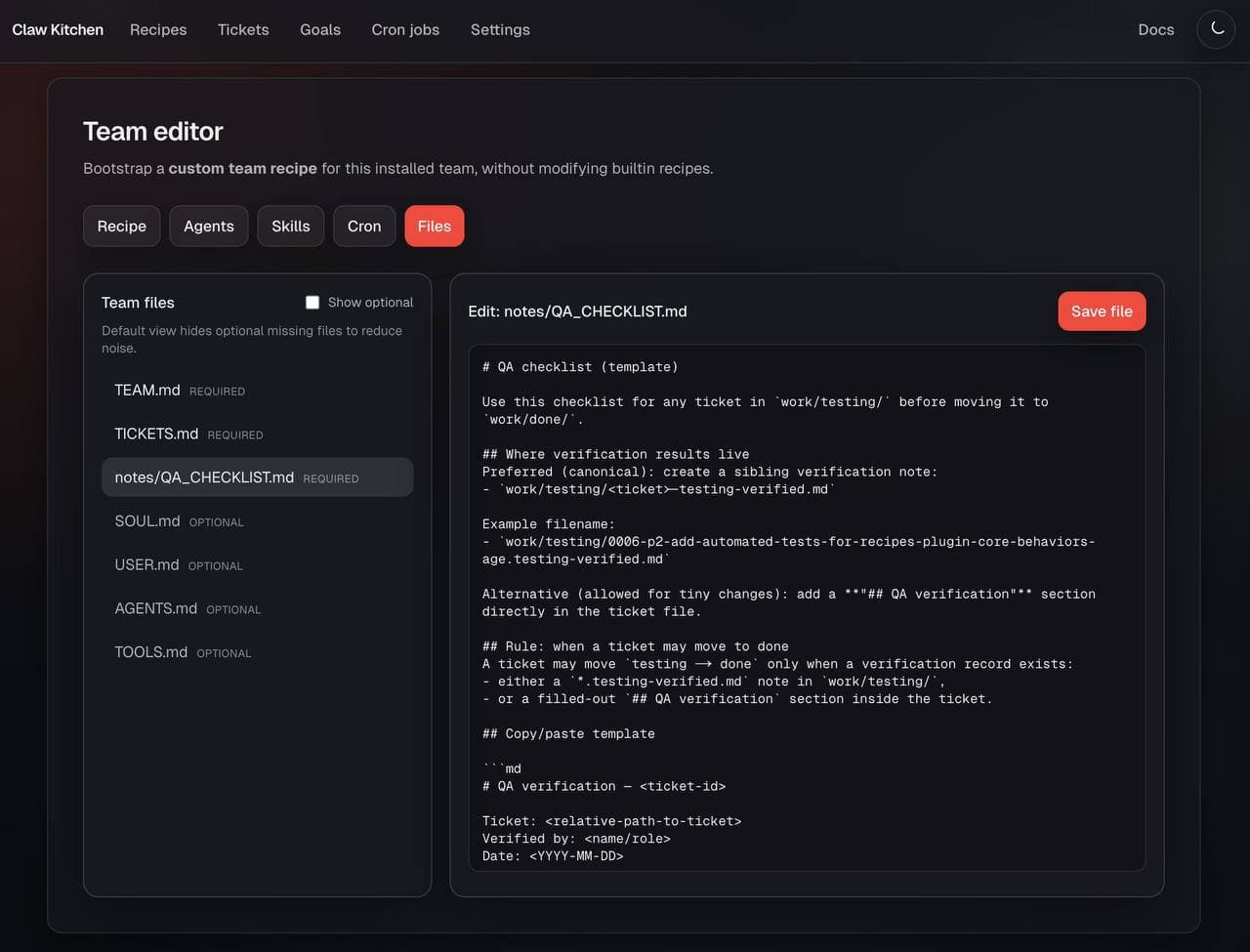Screen dimensions: 1250x952
Task: Select the TOOLS.md file
Action: [150, 652]
